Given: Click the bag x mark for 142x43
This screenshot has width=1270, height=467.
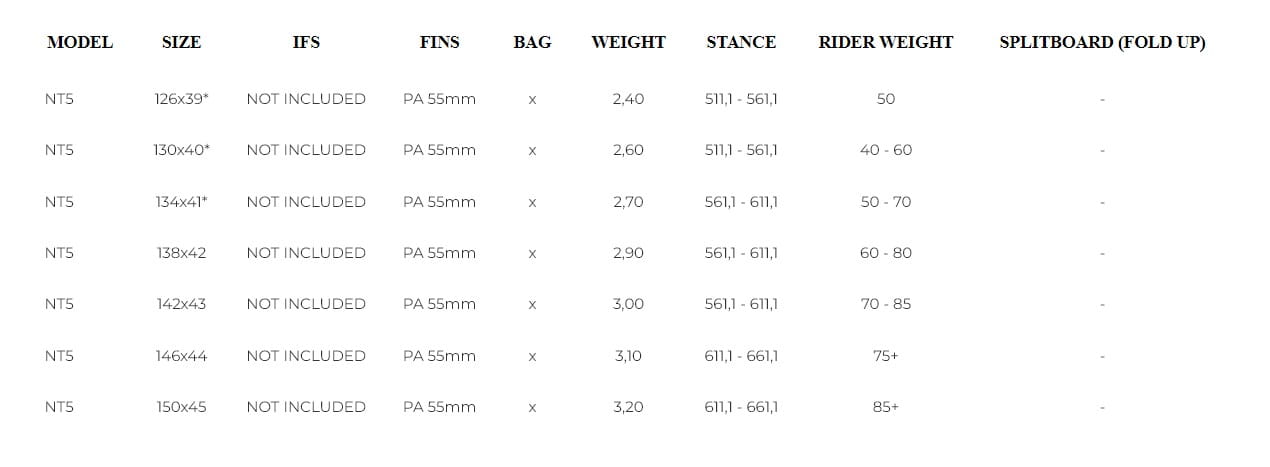Looking at the screenshot, I should coord(532,304).
